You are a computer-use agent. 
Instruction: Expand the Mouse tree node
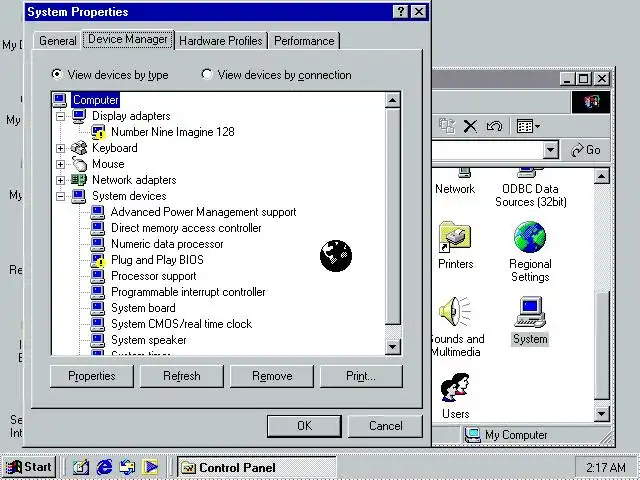coord(60,164)
